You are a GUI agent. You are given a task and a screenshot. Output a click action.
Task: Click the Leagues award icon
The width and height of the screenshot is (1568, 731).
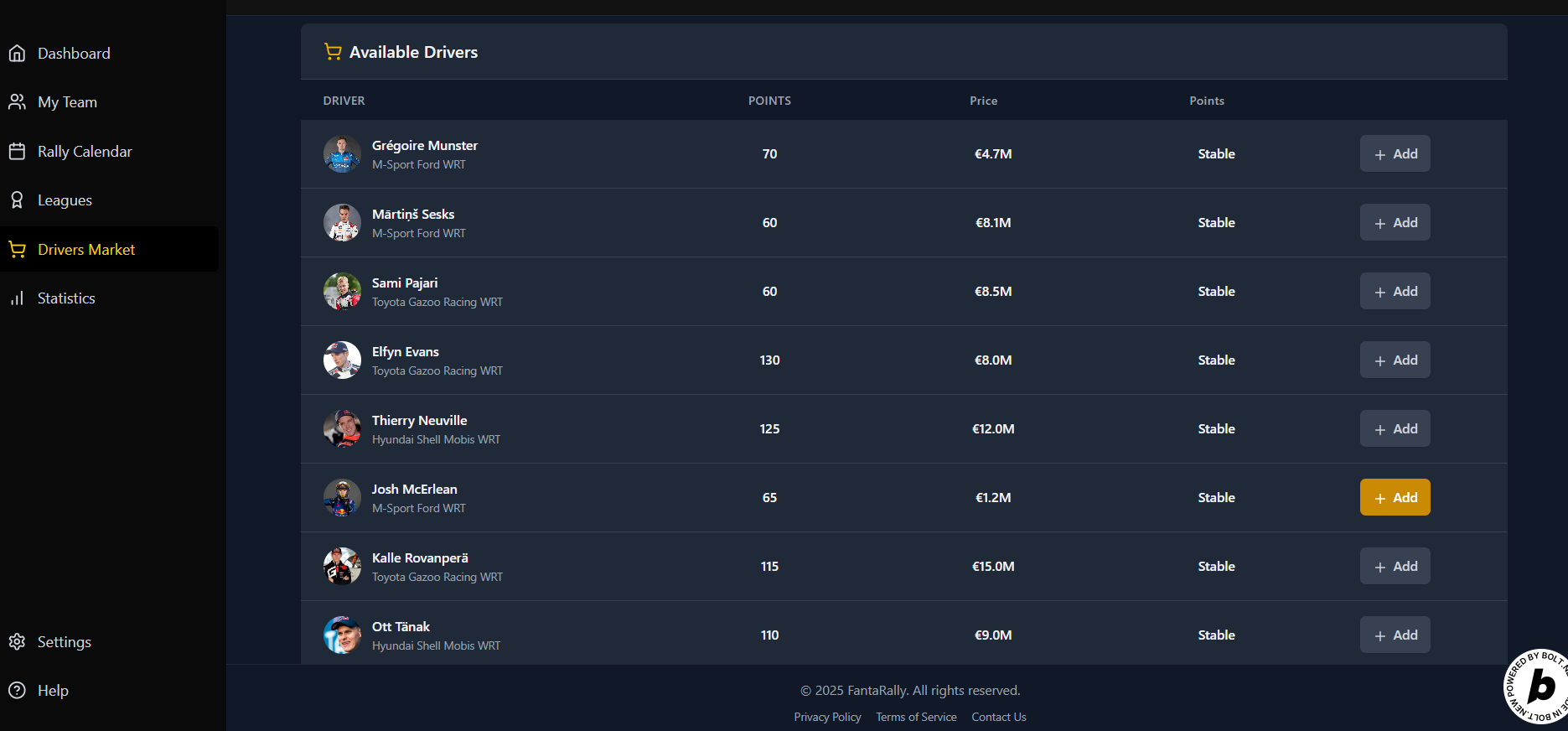17,200
